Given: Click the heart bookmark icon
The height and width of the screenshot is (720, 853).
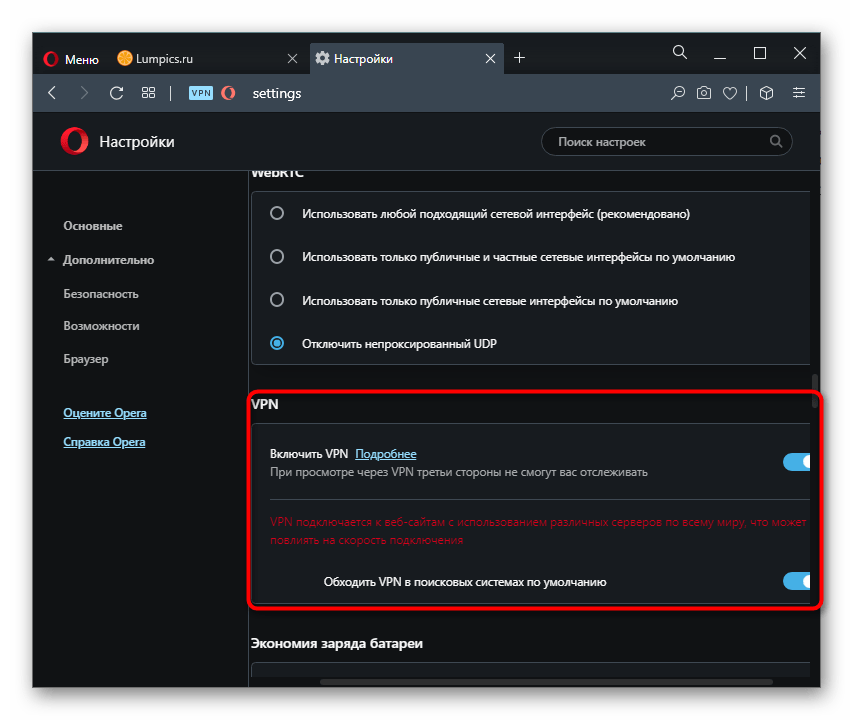Looking at the screenshot, I should coord(730,93).
